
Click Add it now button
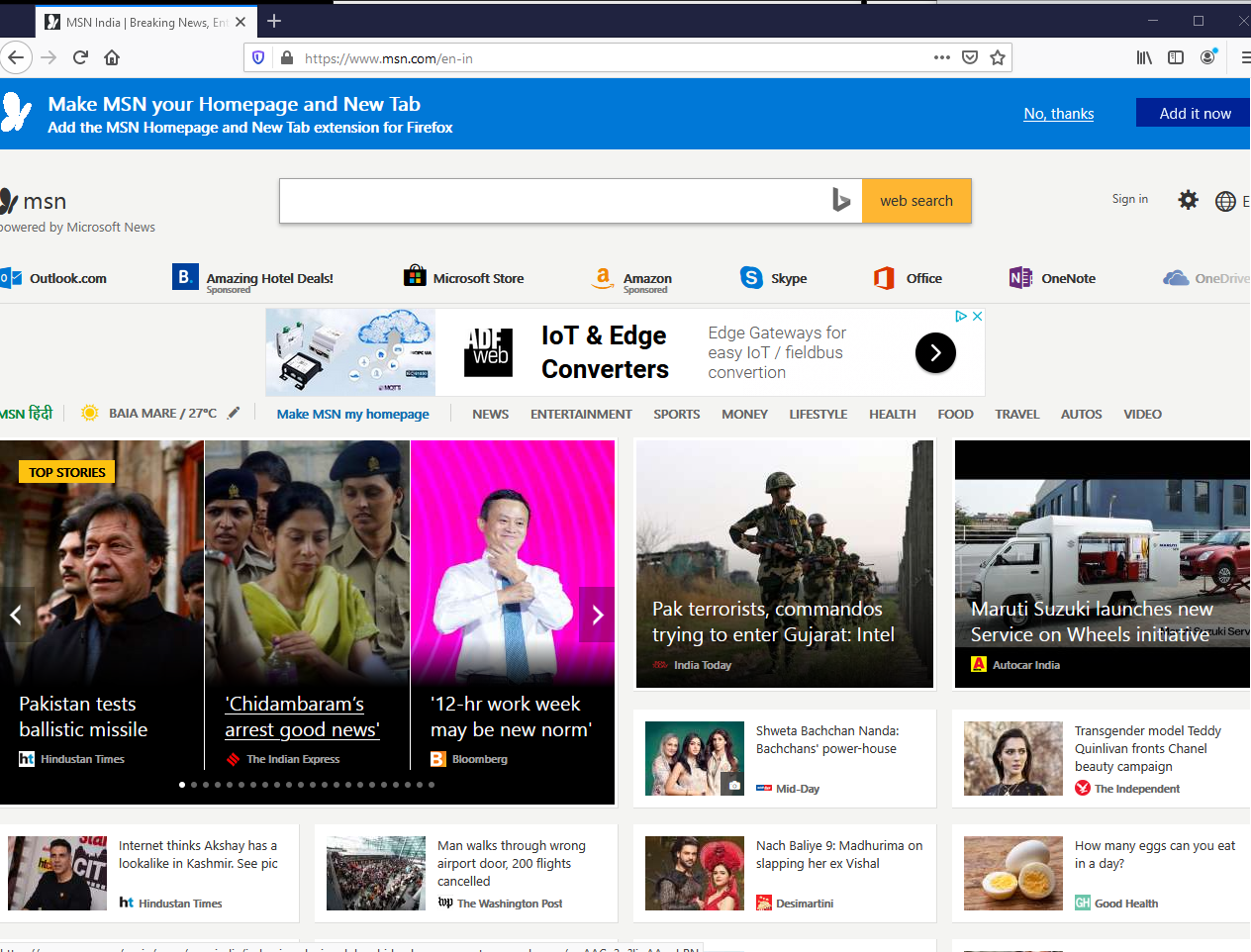(1195, 113)
